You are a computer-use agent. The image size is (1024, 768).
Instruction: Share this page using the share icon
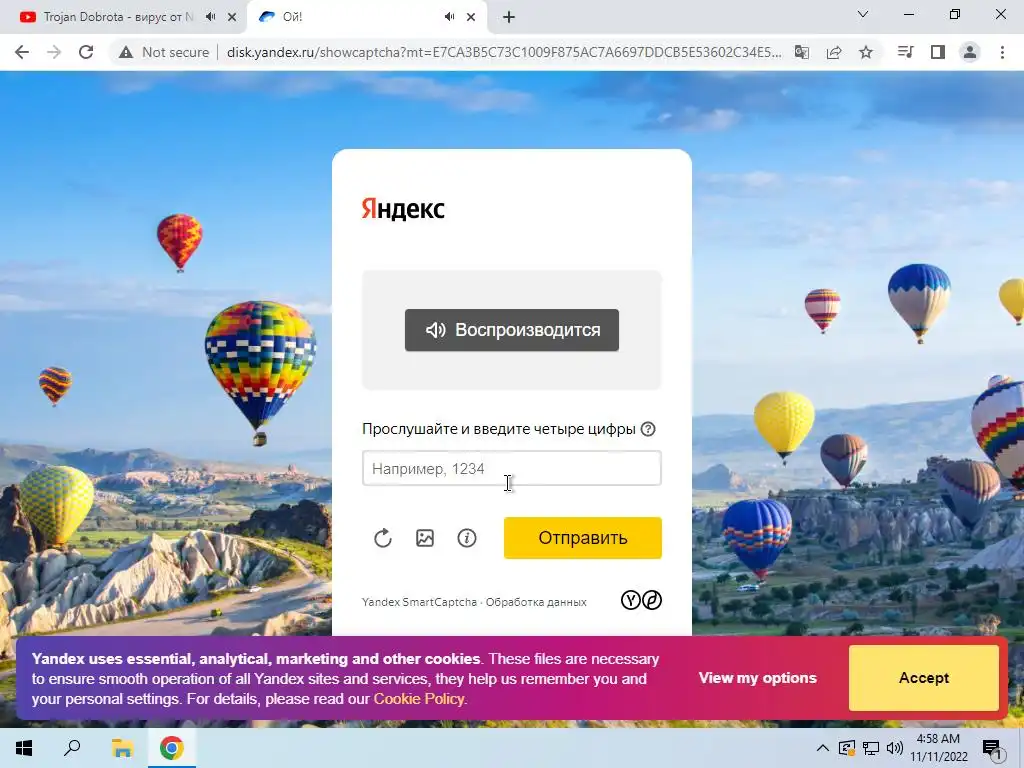834,52
